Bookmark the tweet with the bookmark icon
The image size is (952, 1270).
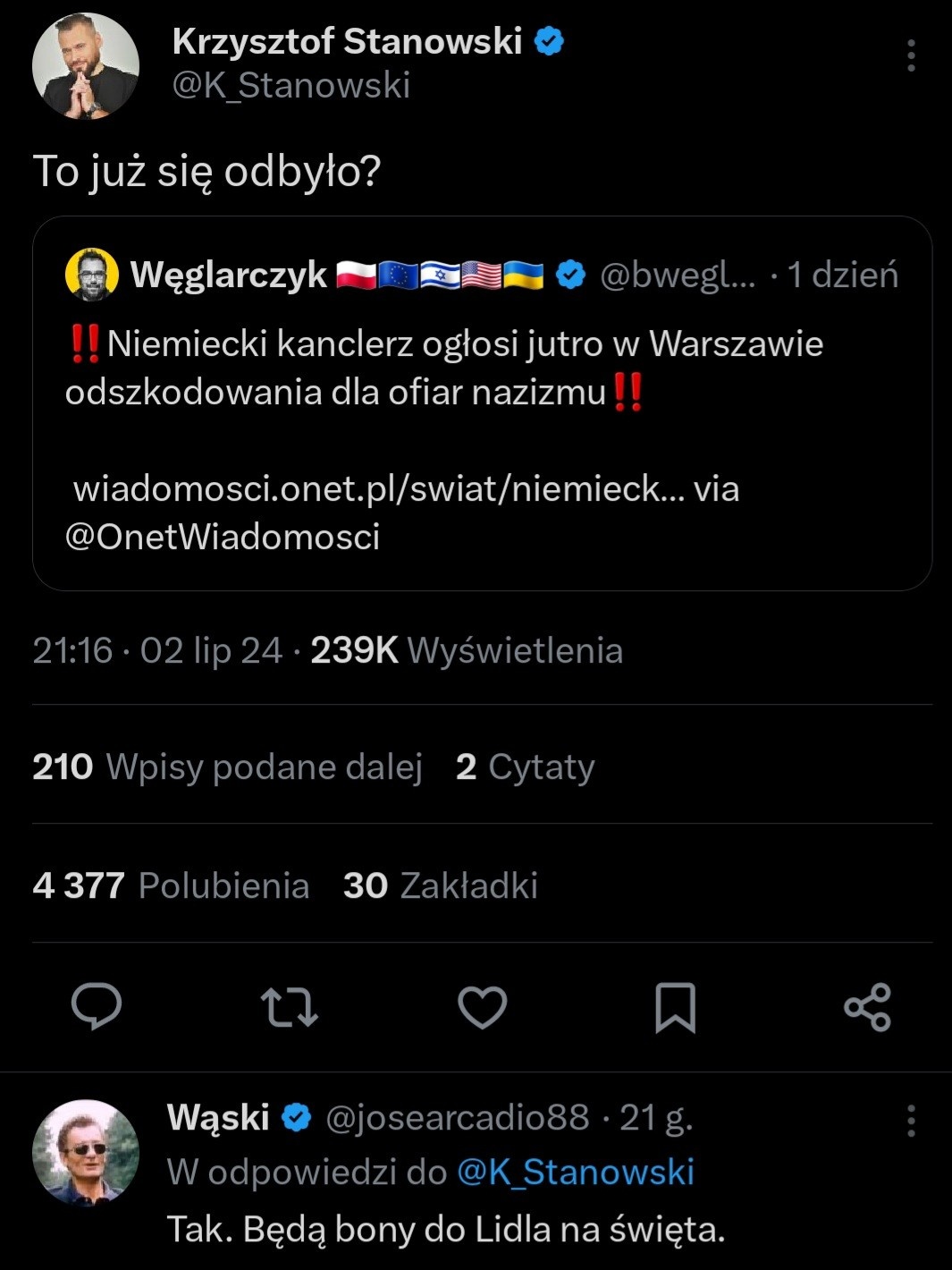click(x=675, y=1007)
